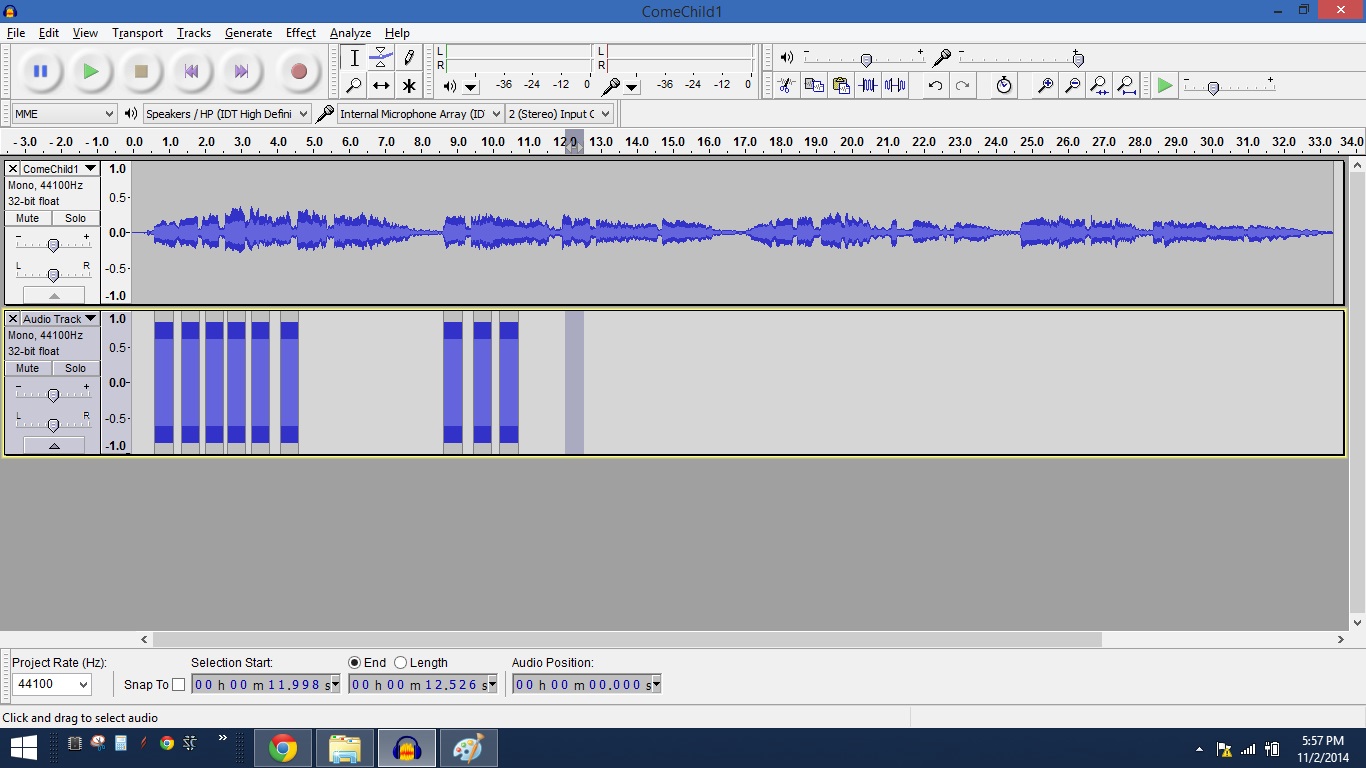Select the Length radio button
The image size is (1366, 768).
click(401, 662)
